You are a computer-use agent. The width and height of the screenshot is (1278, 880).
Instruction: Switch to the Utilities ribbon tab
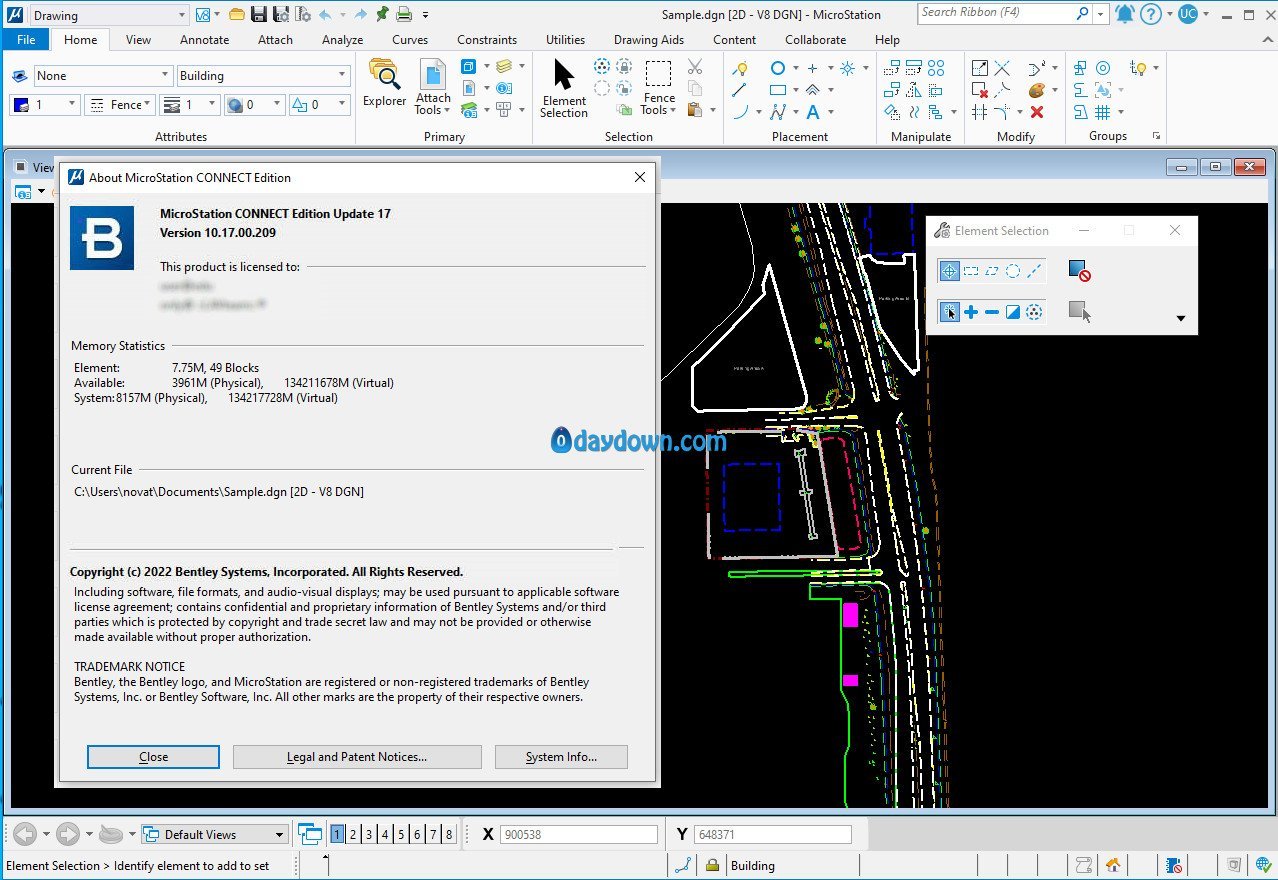[x=565, y=40]
